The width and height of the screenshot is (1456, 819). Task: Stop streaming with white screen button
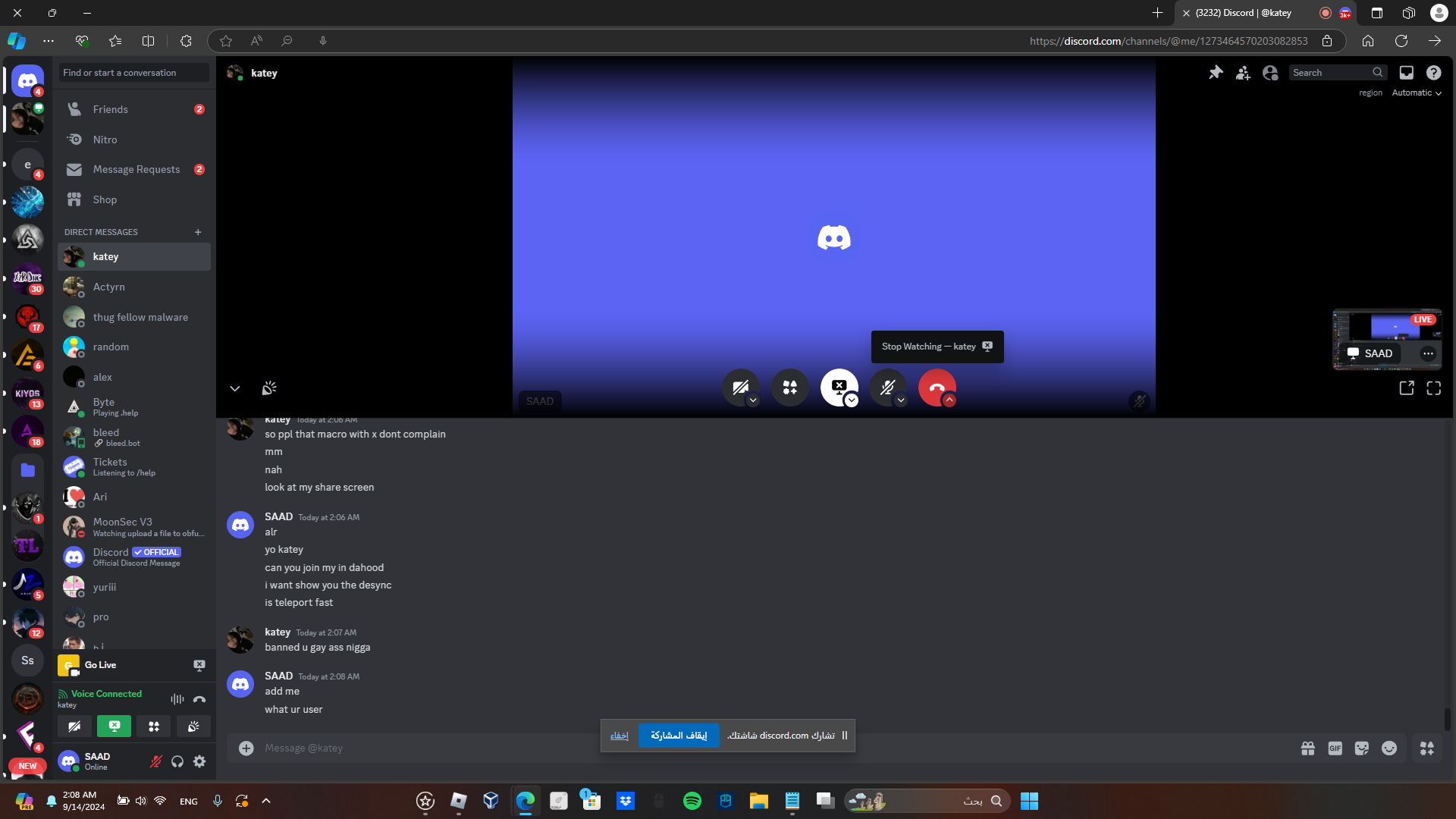839,388
